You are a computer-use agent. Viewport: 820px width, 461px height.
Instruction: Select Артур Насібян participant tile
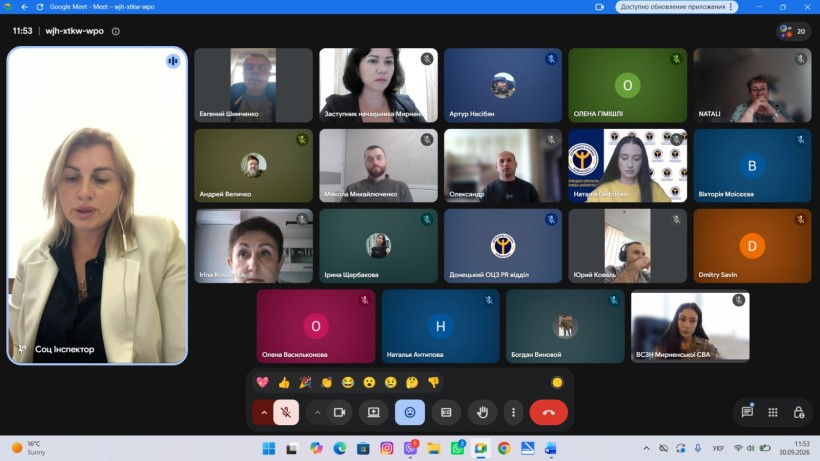pos(503,85)
